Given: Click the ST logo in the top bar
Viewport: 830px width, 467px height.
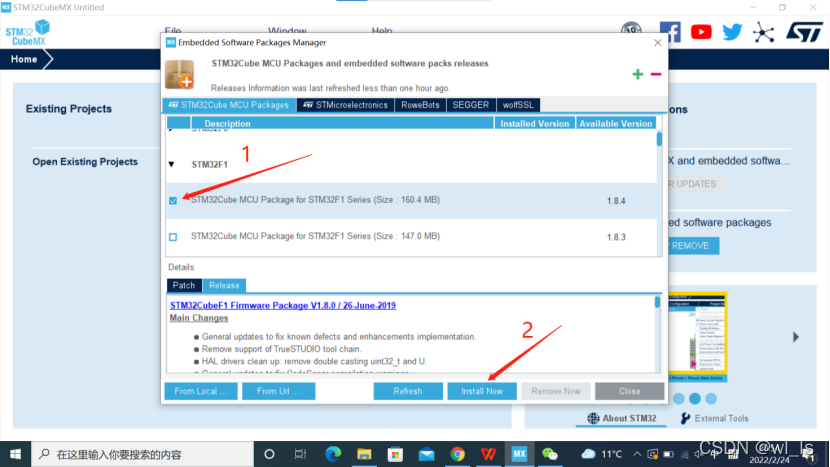Looking at the screenshot, I should [805, 32].
